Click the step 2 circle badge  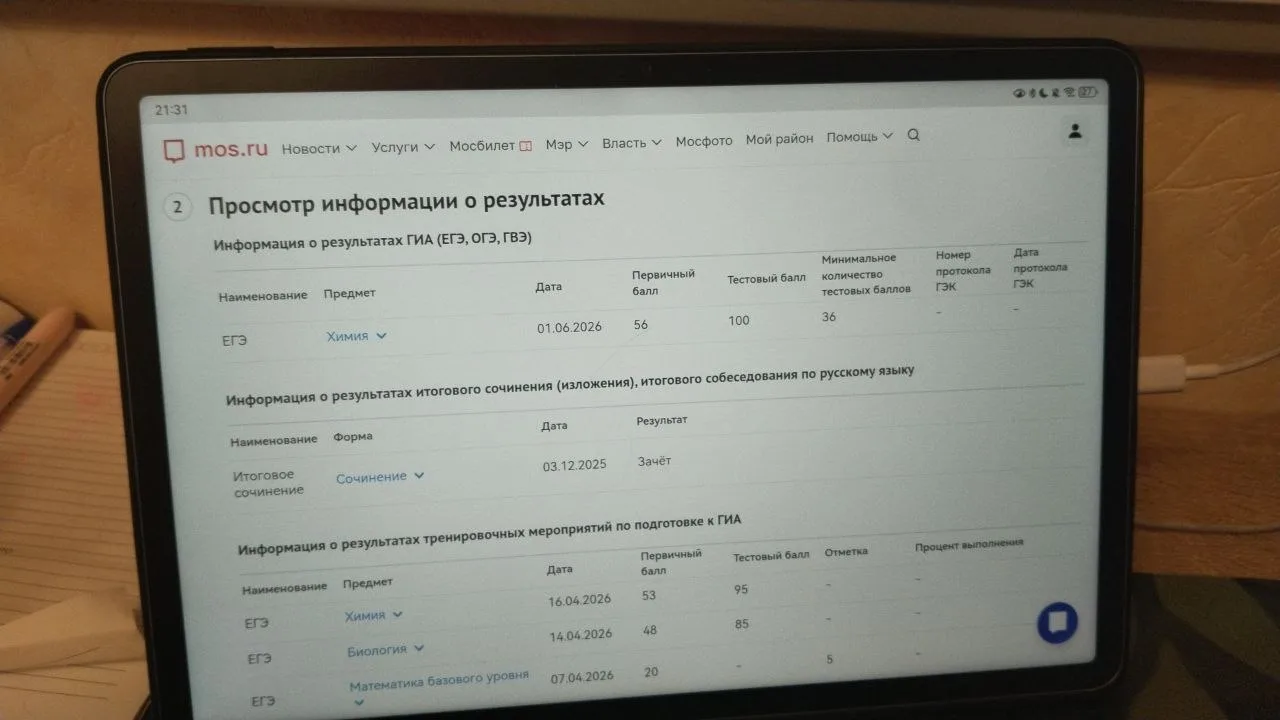tap(177, 207)
